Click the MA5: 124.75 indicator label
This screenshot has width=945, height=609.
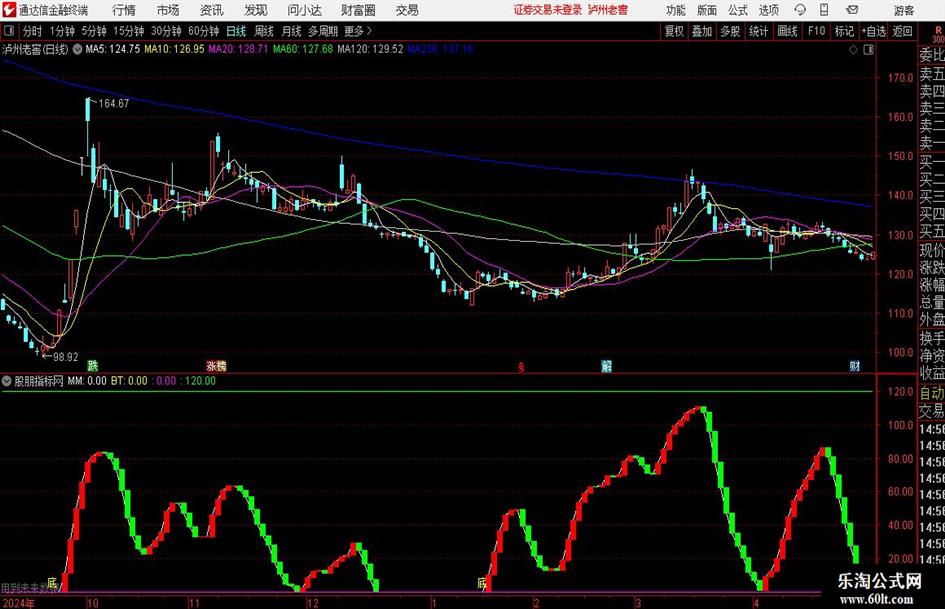click(113, 49)
